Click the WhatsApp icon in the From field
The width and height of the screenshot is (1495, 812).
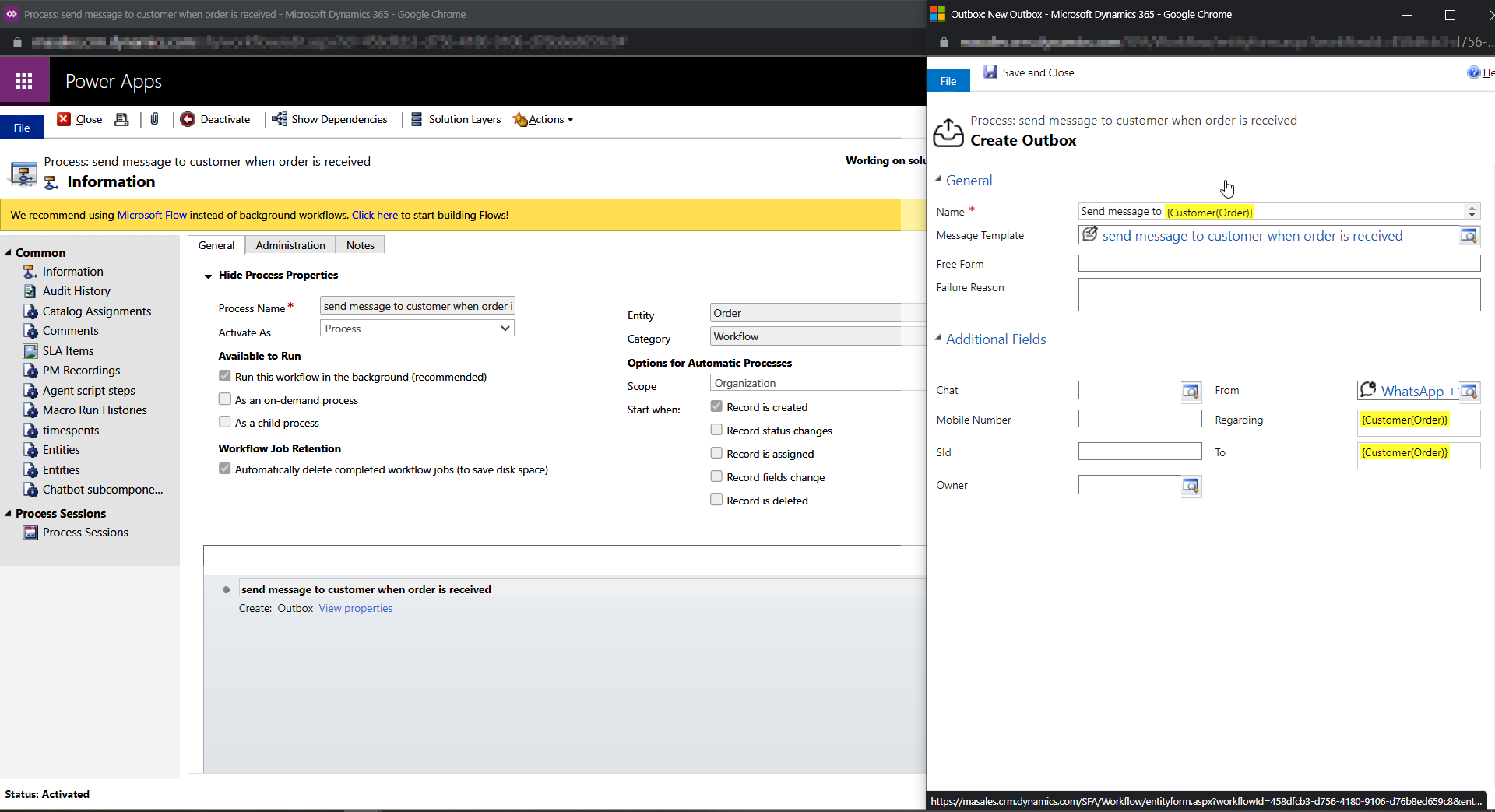pos(1370,390)
